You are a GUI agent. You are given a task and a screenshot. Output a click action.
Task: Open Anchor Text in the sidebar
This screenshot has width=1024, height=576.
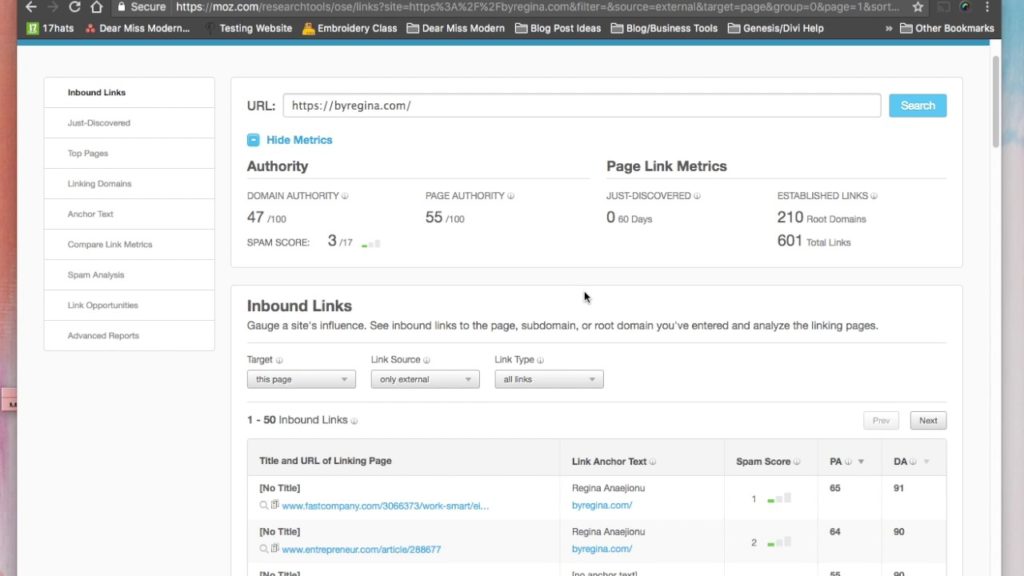[x=129, y=214]
